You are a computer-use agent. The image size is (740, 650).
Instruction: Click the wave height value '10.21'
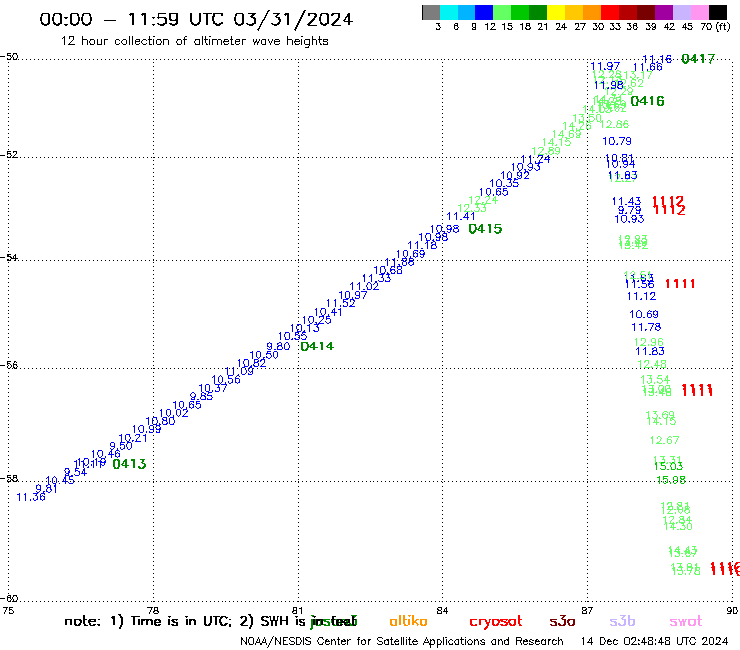(133, 438)
